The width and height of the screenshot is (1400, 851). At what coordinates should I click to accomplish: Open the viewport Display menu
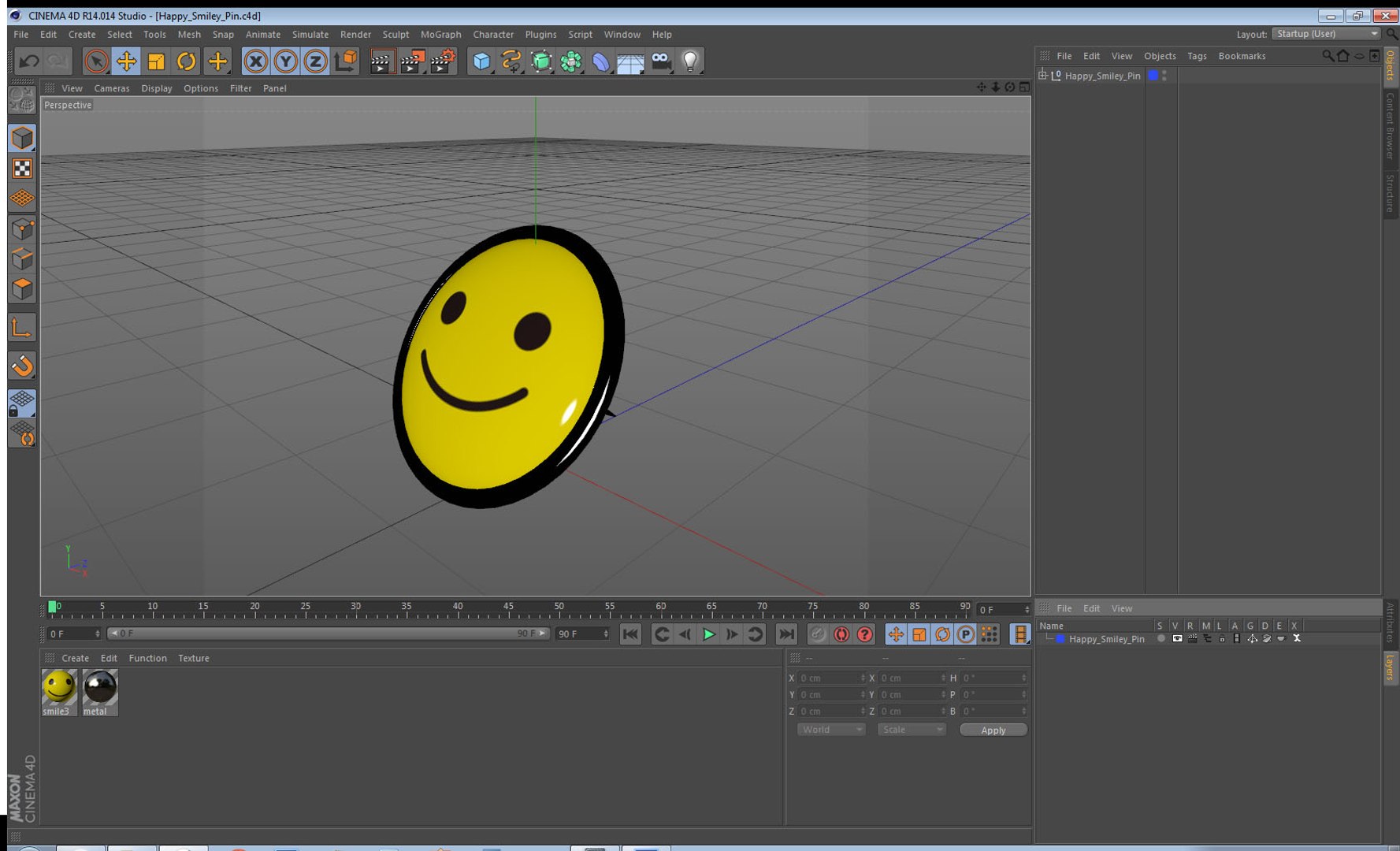157,88
